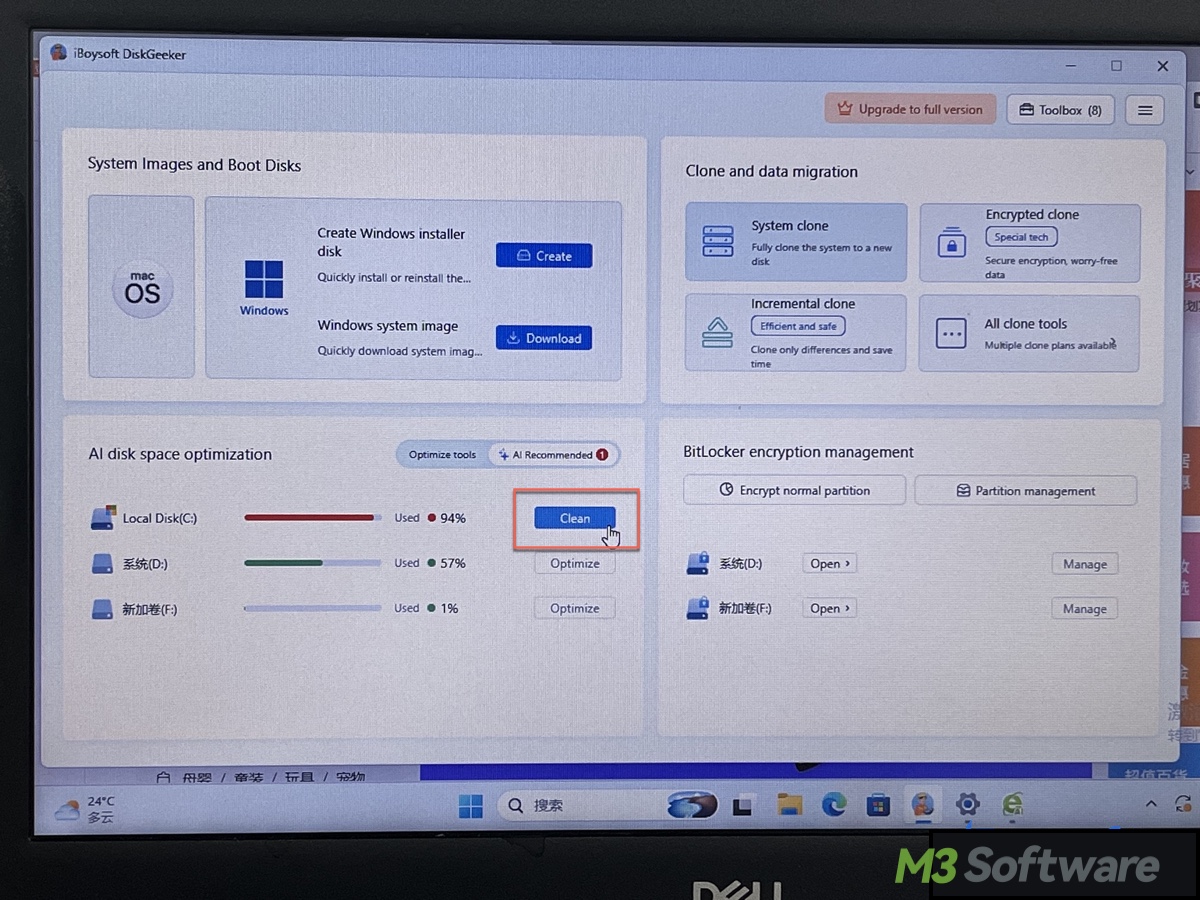1200x900 pixels.
Task: Click the 系统(D:) usage bar
Action: point(313,563)
